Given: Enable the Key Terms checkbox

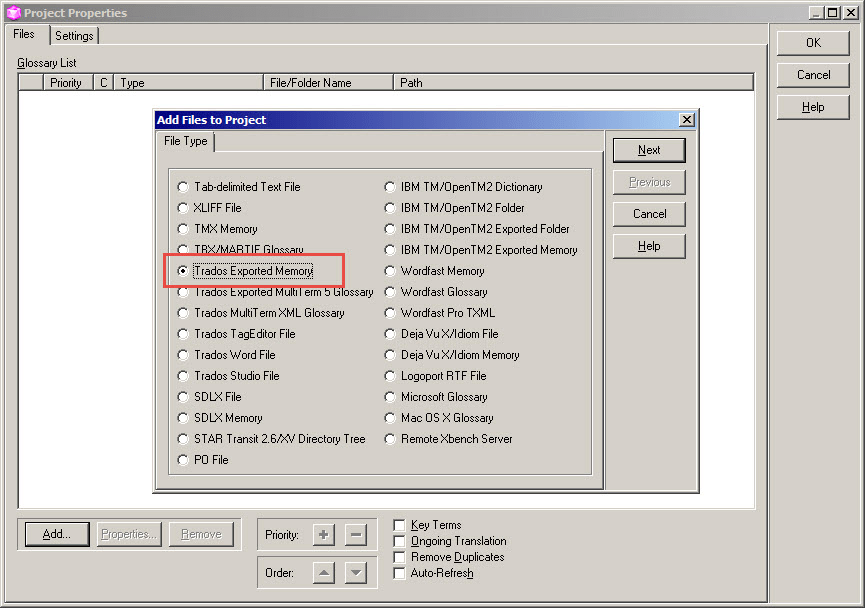Looking at the screenshot, I should click(399, 524).
